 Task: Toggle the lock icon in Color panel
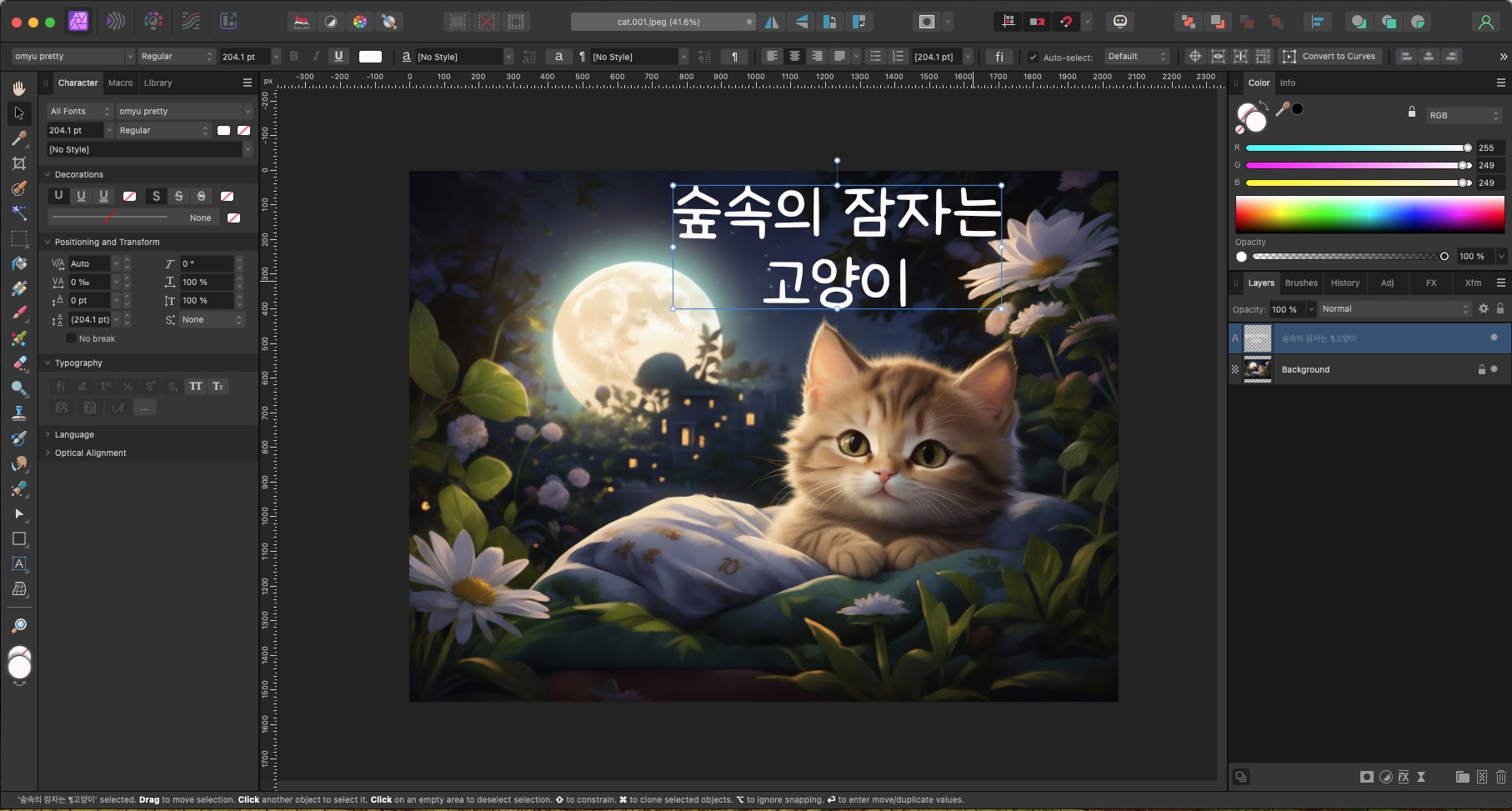1411,111
